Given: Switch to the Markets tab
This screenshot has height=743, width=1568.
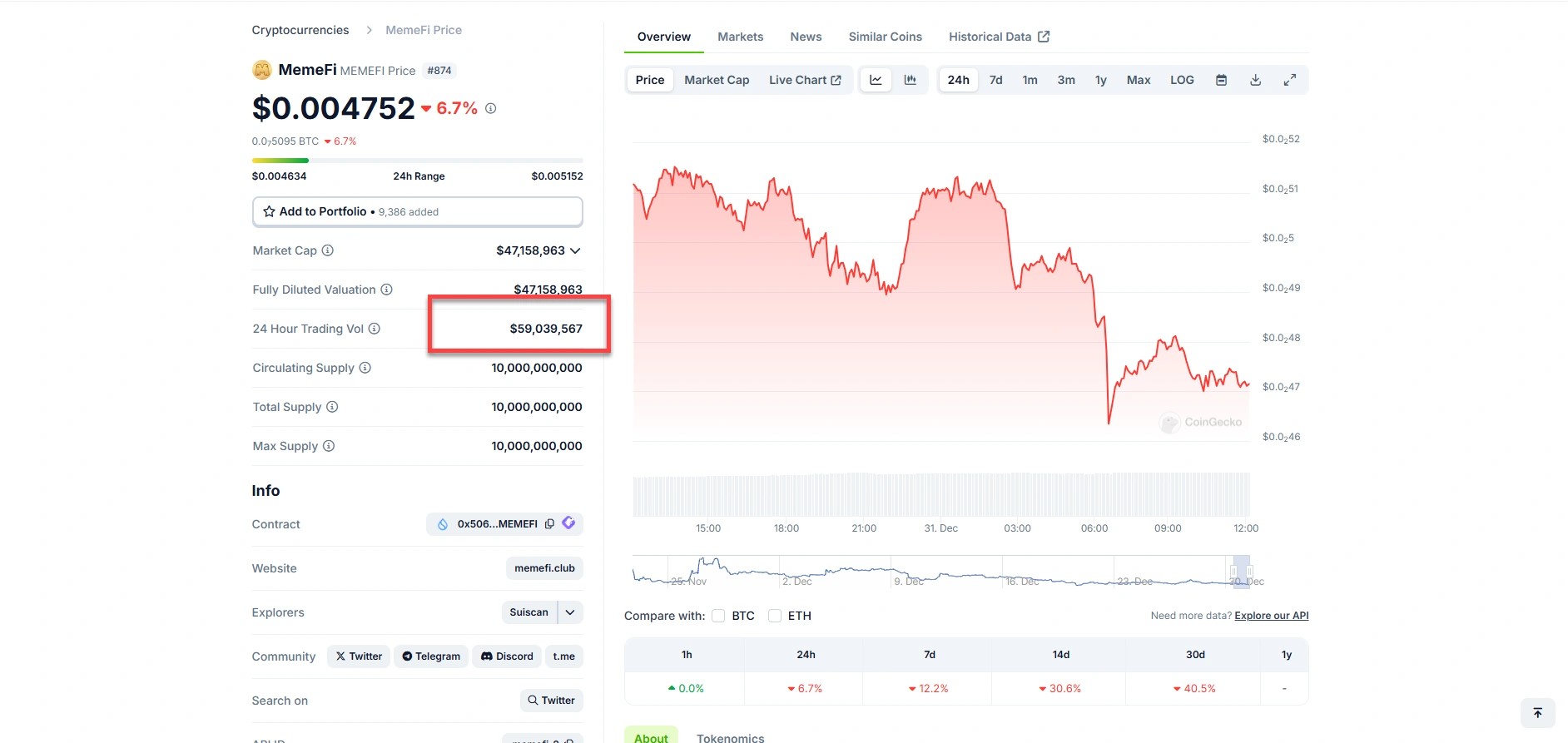Looking at the screenshot, I should coord(740,37).
